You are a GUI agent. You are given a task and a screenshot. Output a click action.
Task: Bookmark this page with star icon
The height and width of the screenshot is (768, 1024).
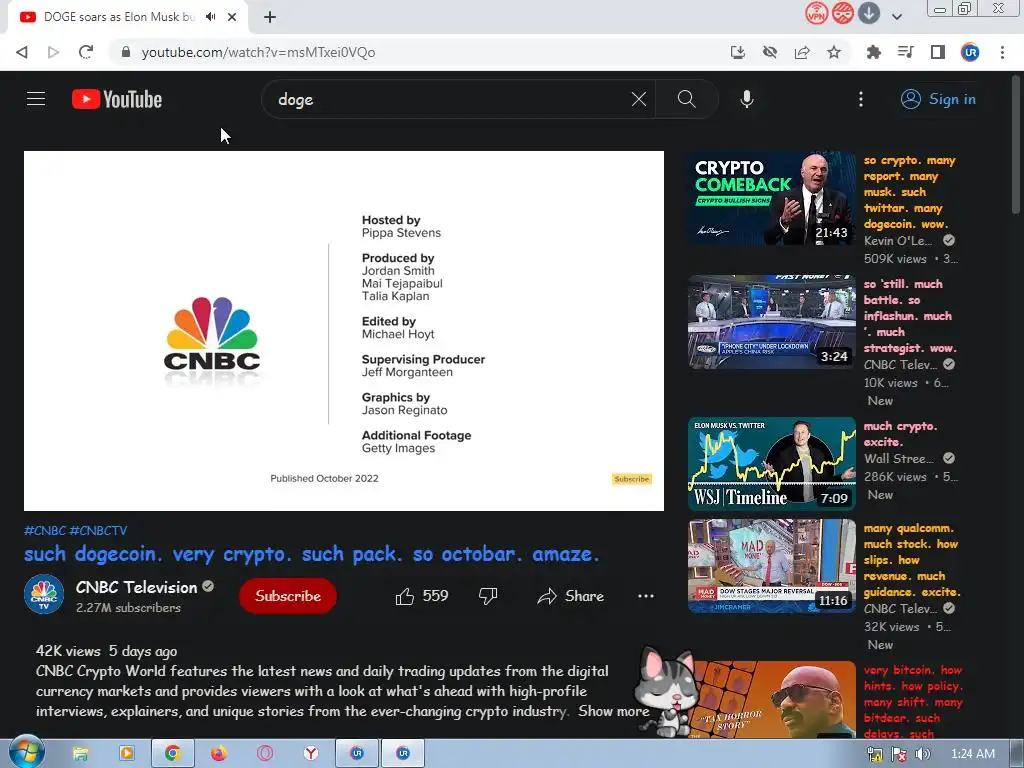point(834,52)
